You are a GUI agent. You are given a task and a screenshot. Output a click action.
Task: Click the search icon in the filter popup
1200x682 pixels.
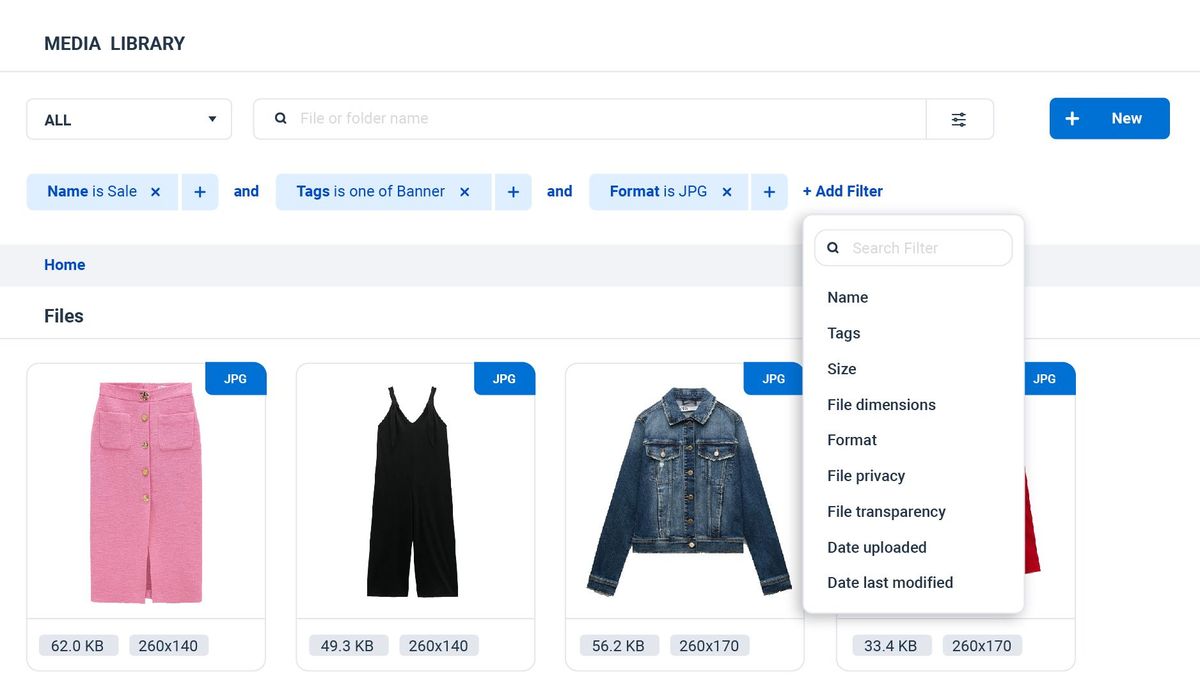click(833, 247)
